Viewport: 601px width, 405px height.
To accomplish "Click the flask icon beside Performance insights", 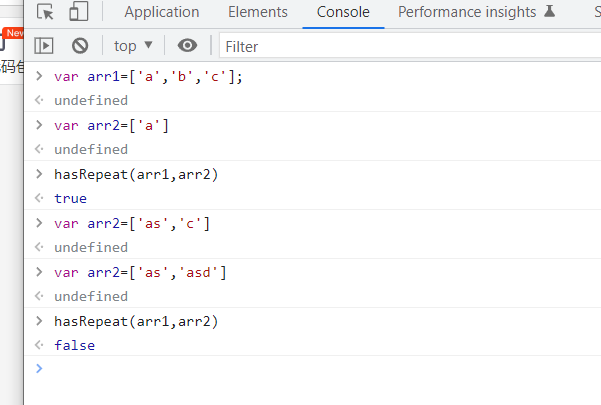I will coord(548,13).
